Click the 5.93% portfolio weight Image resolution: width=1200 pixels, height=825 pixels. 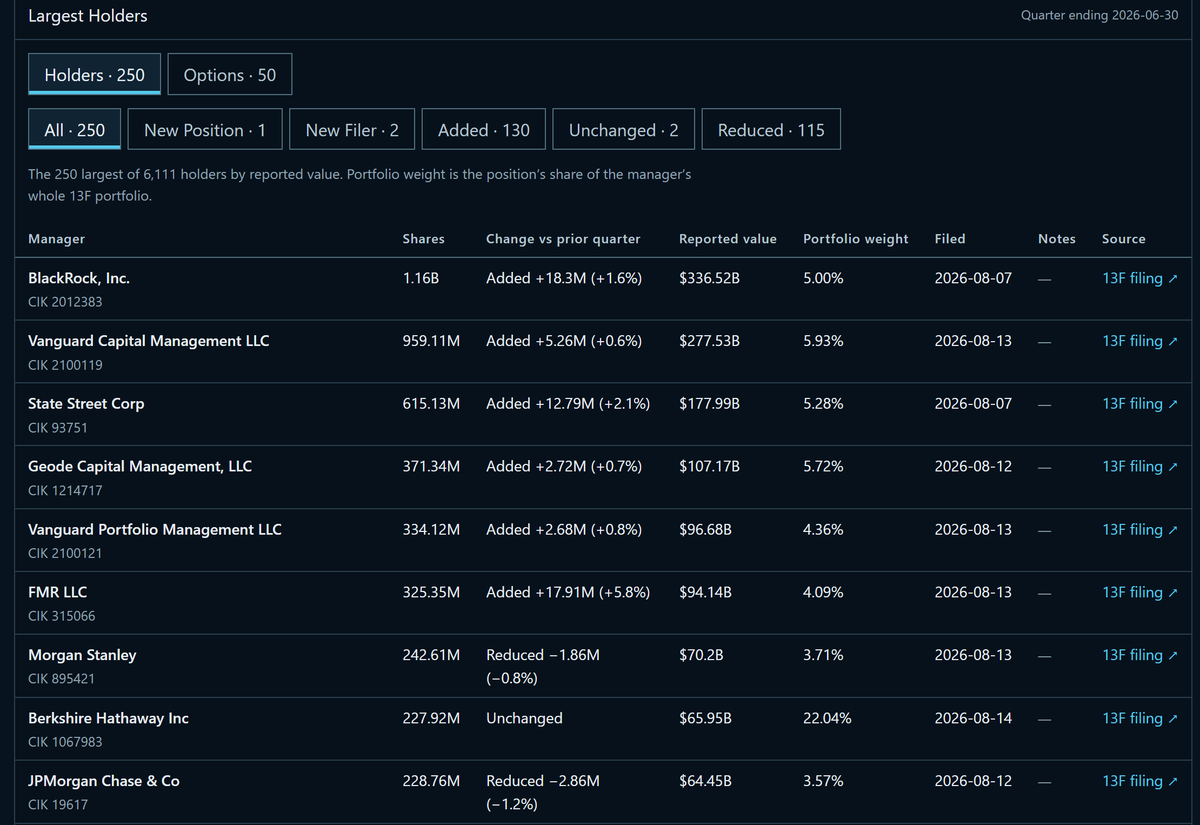tap(823, 341)
